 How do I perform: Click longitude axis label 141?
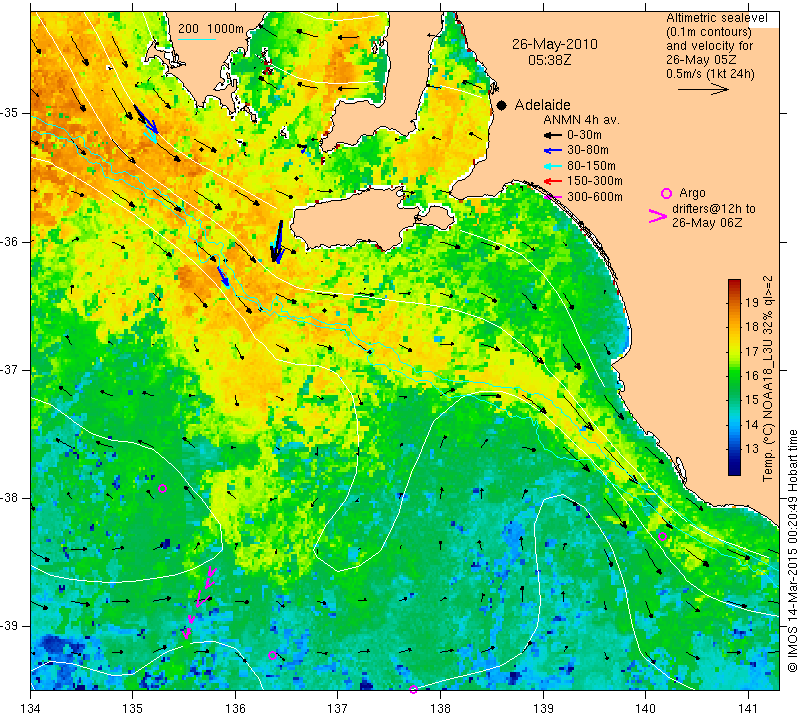click(748, 709)
